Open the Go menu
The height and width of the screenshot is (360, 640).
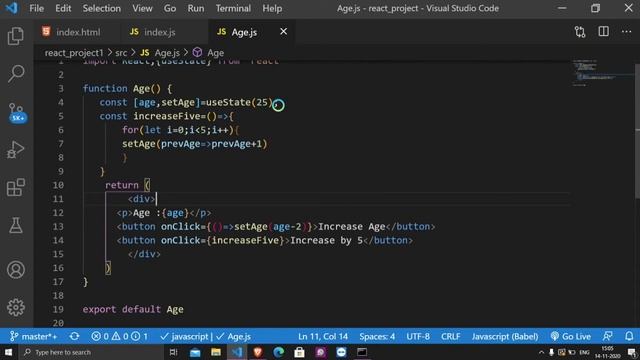(x=170, y=8)
